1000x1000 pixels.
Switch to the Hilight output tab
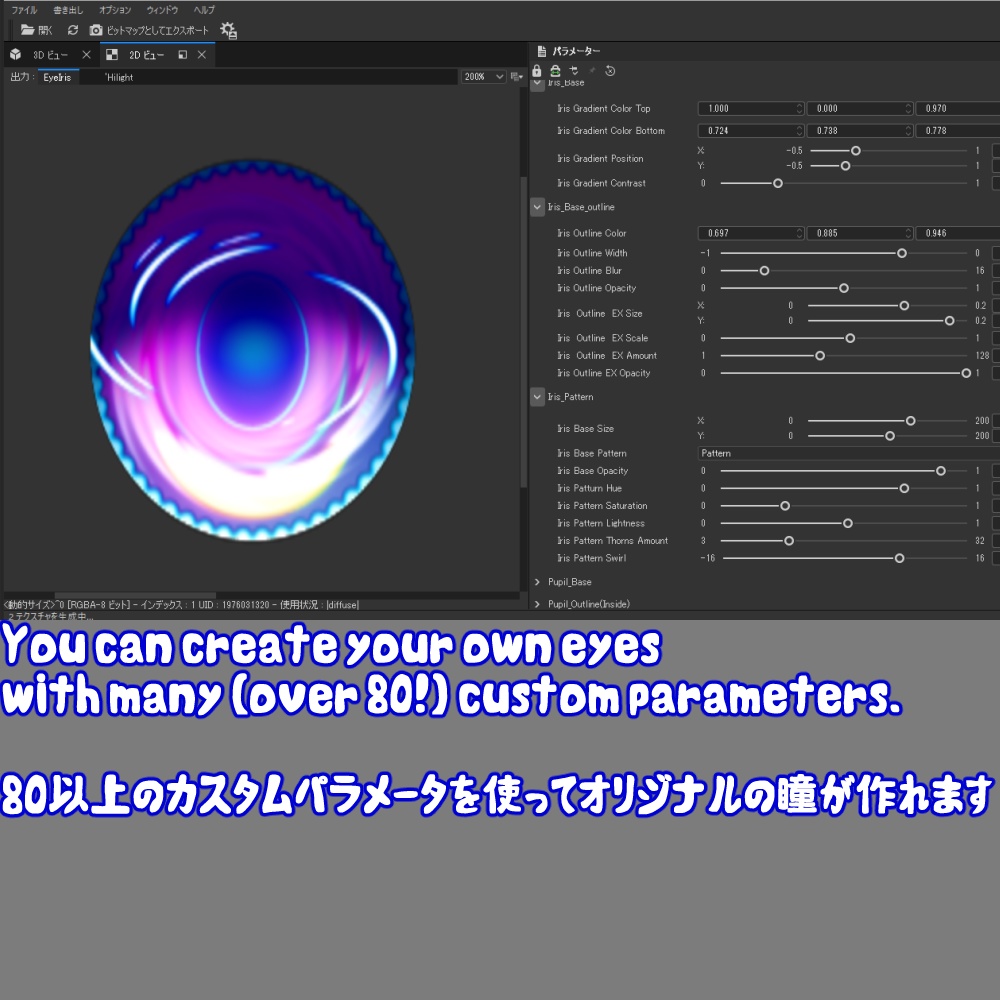[x=117, y=77]
